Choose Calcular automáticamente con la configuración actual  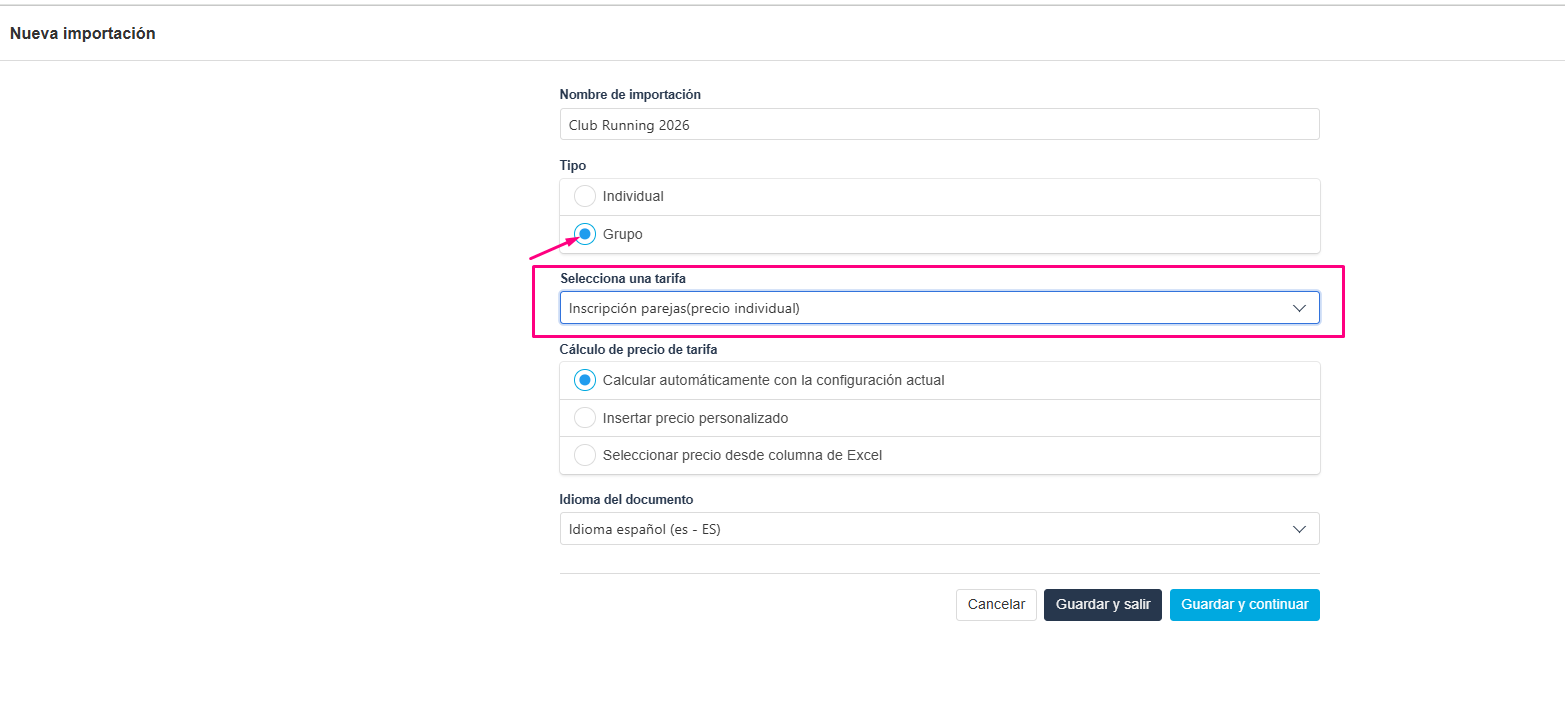pos(585,381)
